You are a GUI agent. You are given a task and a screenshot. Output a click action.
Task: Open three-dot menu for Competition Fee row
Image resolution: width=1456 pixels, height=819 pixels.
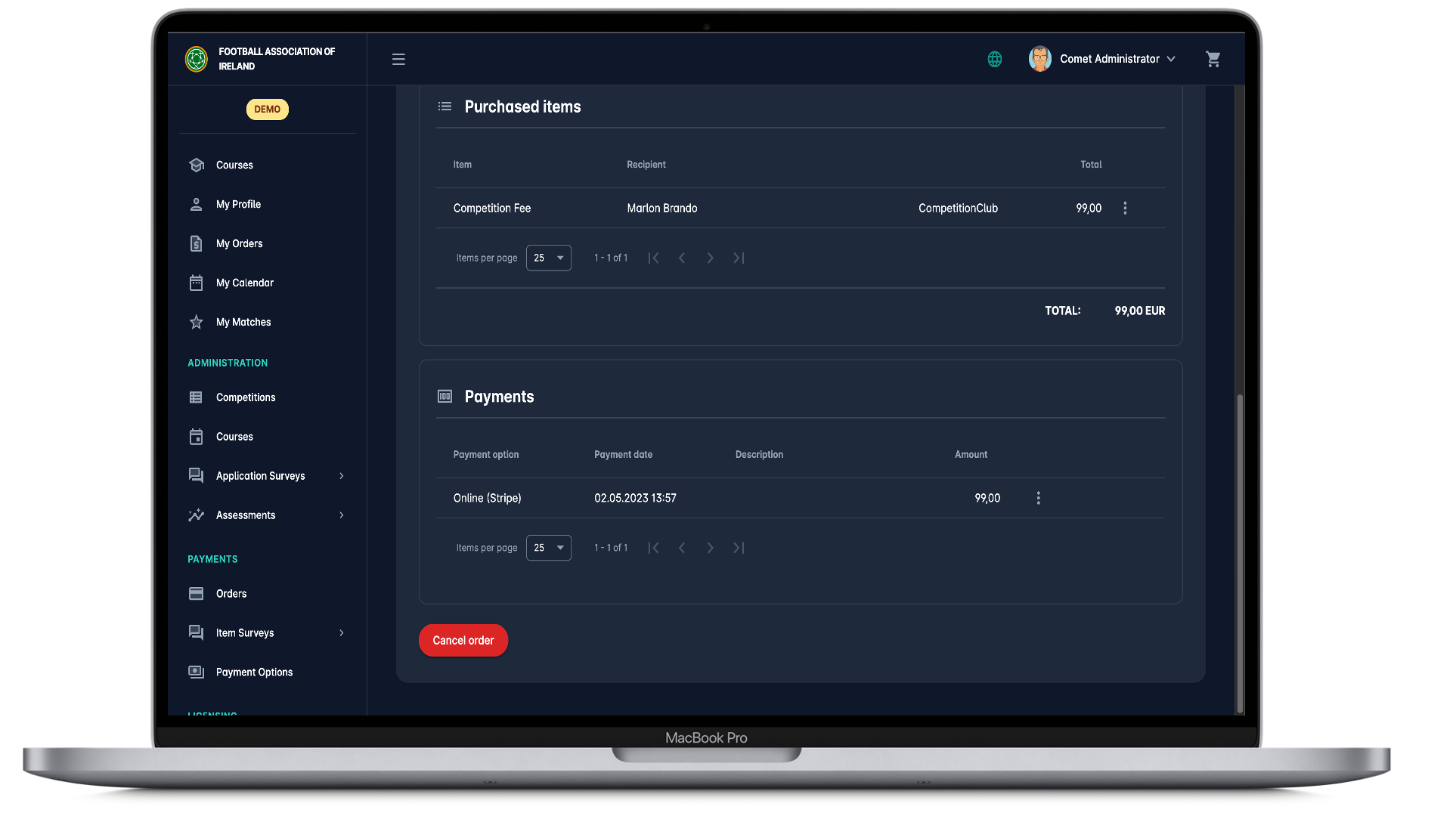(x=1125, y=208)
